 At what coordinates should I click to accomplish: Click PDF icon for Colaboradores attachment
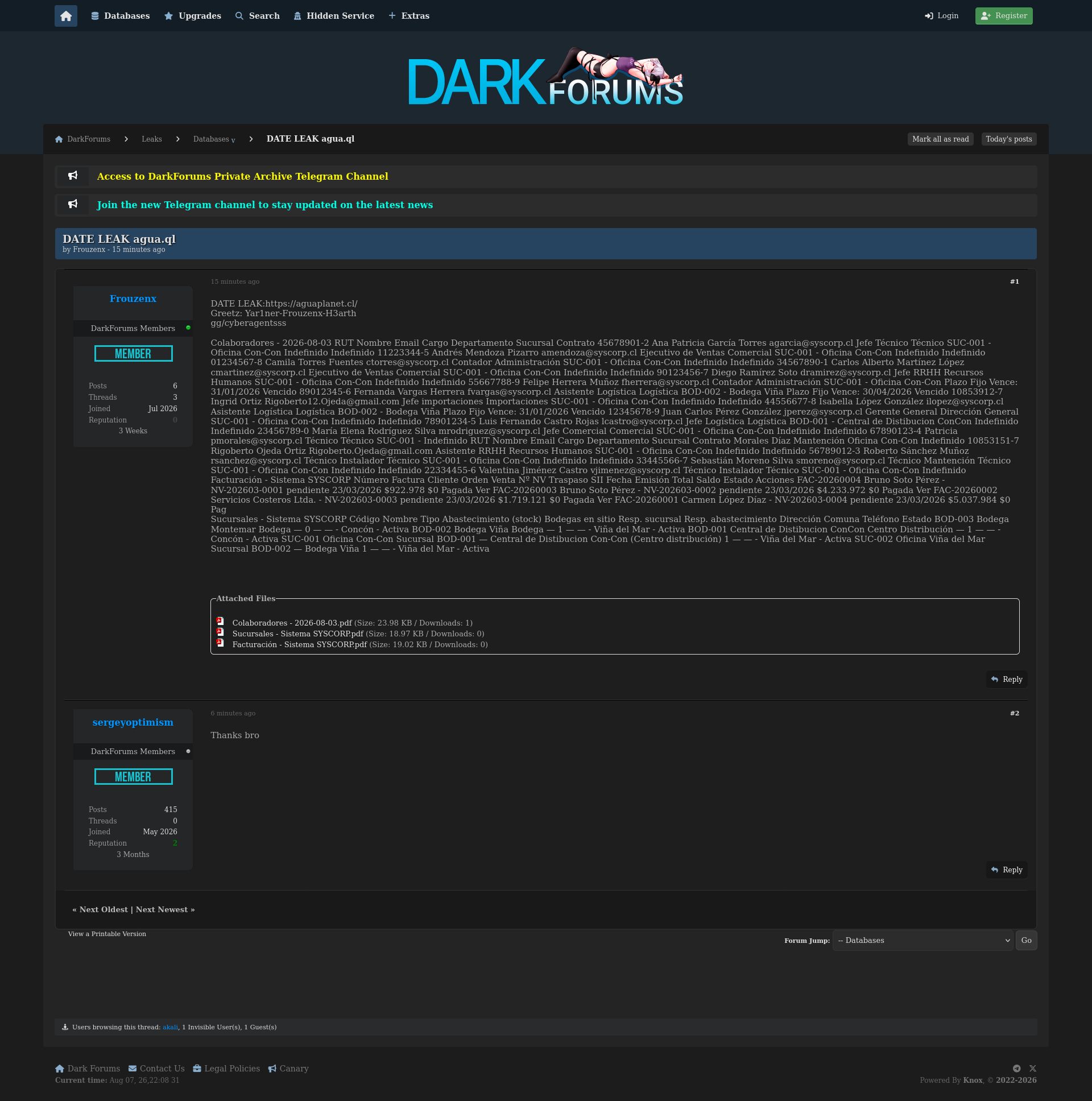point(220,621)
